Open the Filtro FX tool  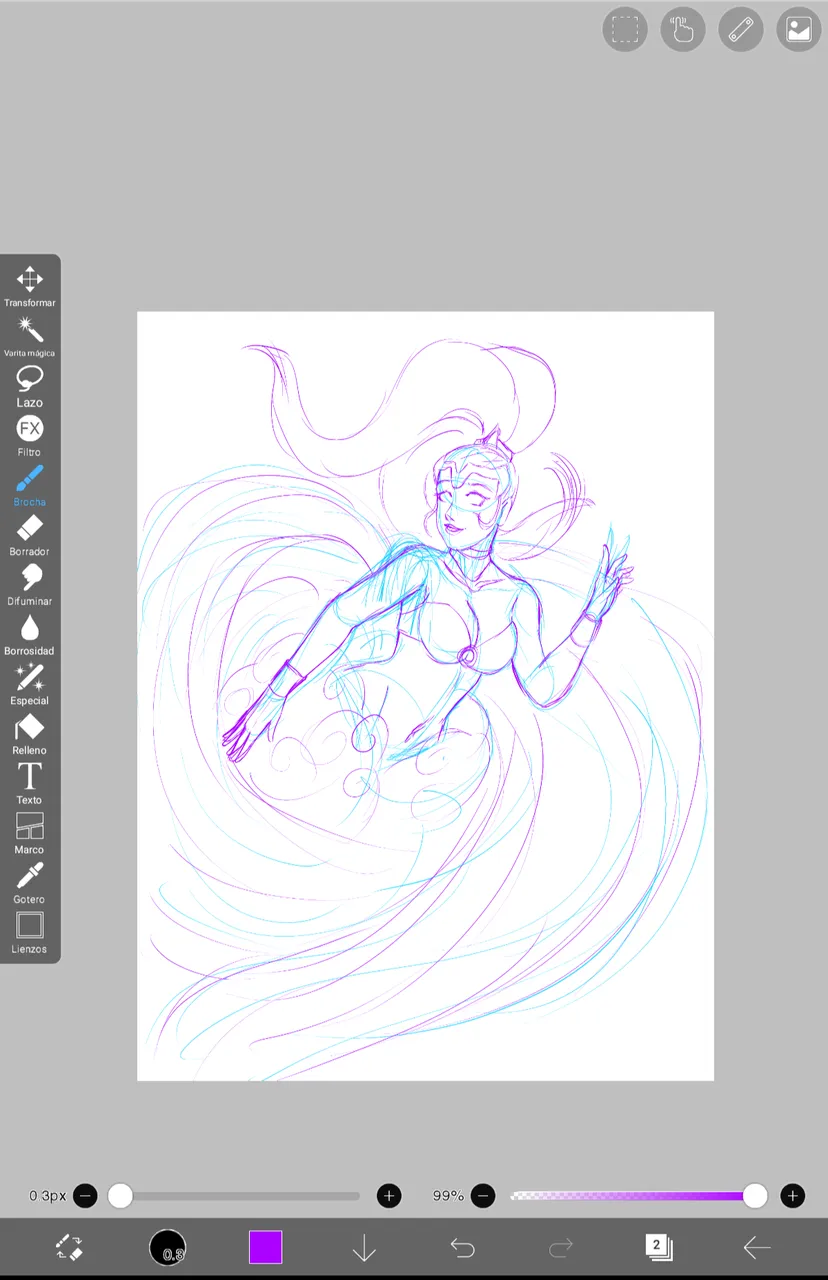[x=29, y=436]
